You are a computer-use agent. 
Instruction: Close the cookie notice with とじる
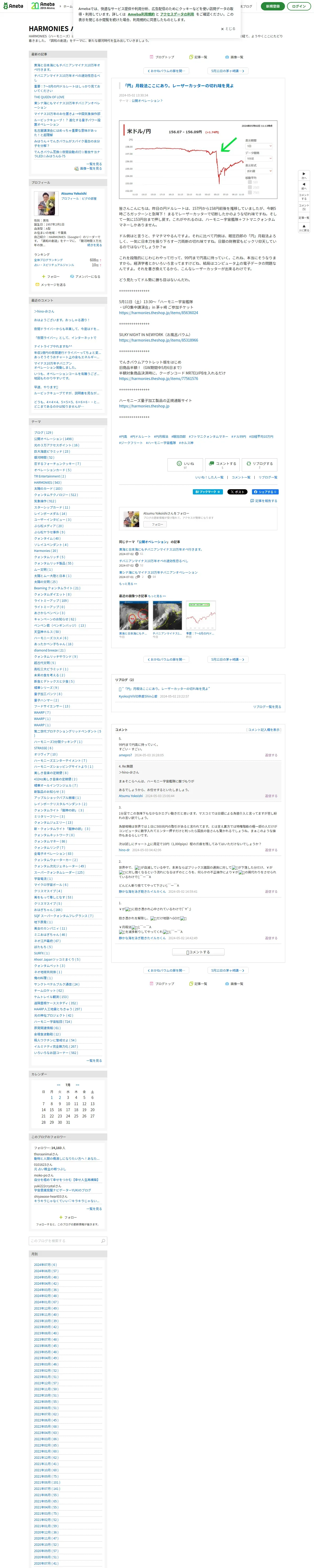[228, 28]
